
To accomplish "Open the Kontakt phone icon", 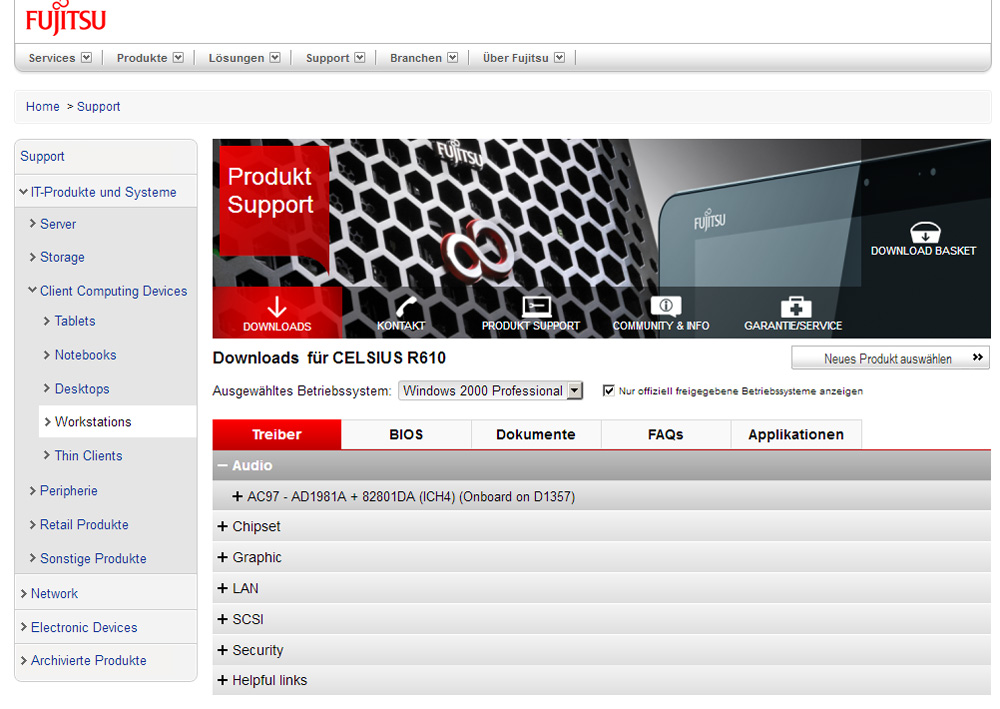I will pos(406,307).
